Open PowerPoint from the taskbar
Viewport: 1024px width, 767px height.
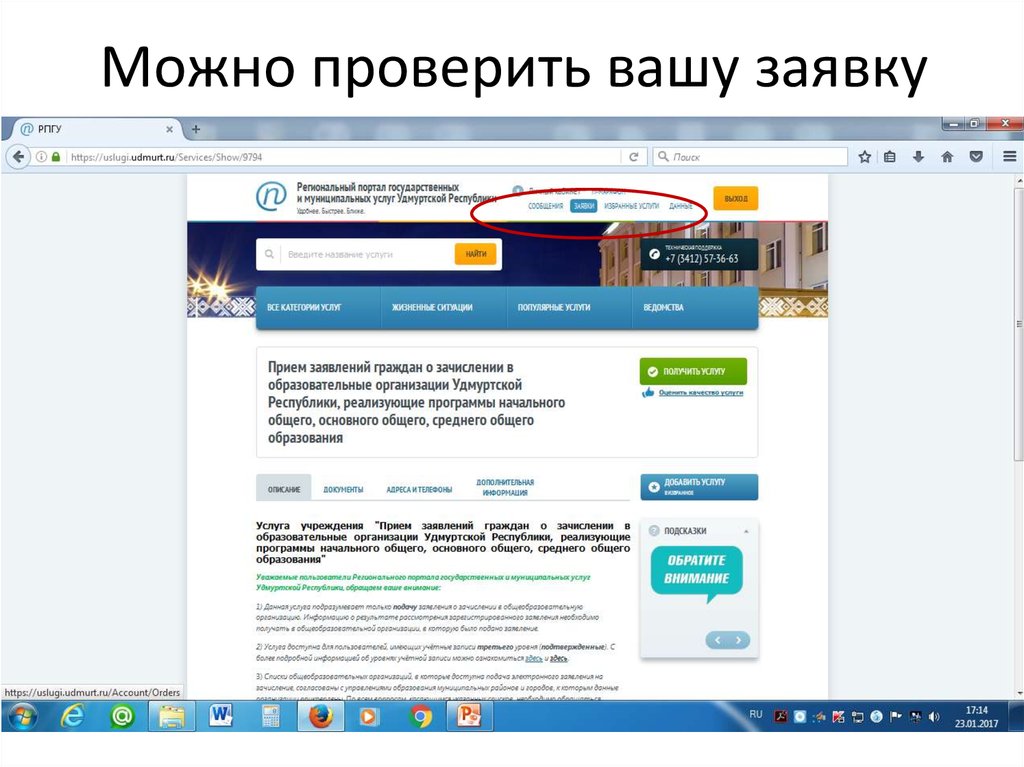(470, 716)
